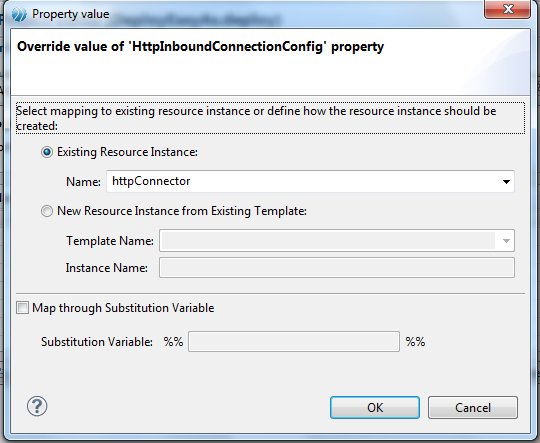Click the Cancel button
540x443 pixels.
click(472, 408)
